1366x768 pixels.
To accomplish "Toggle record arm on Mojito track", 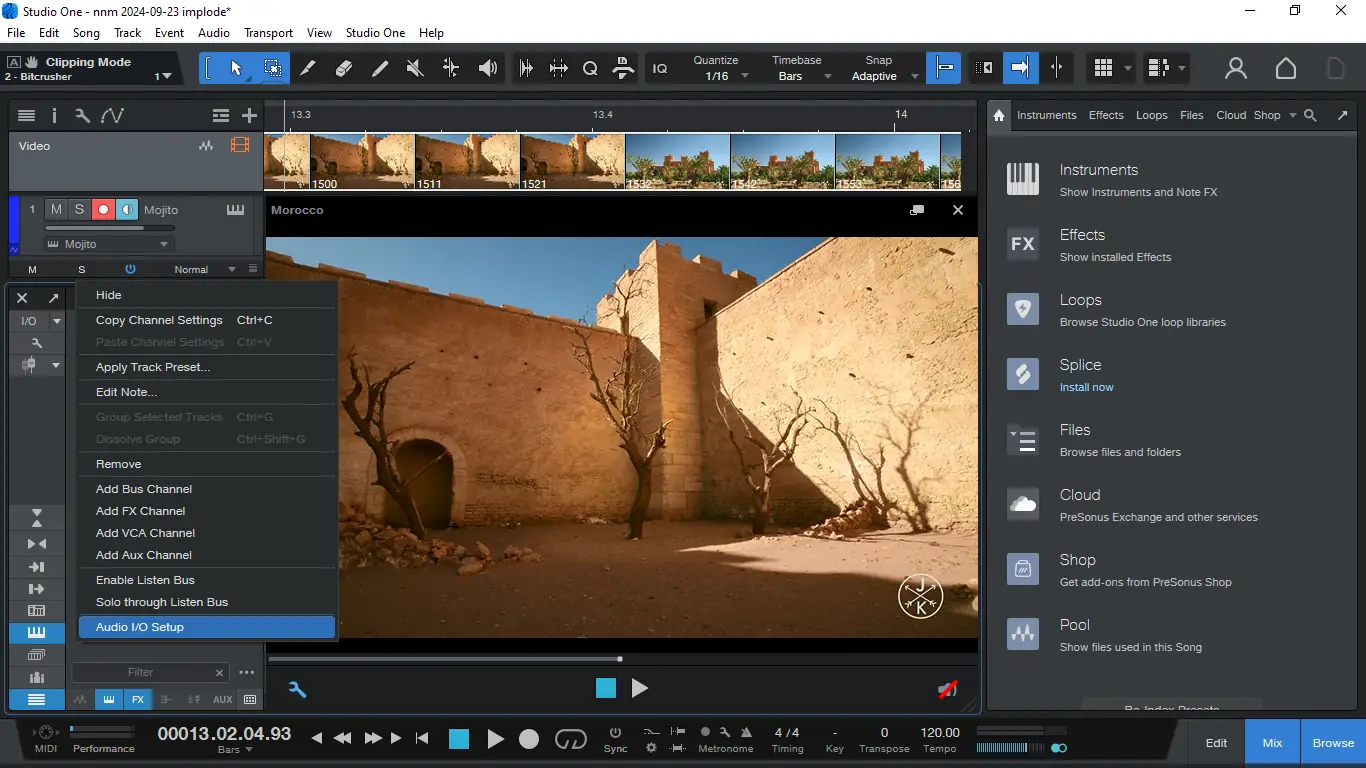I will coord(102,210).
